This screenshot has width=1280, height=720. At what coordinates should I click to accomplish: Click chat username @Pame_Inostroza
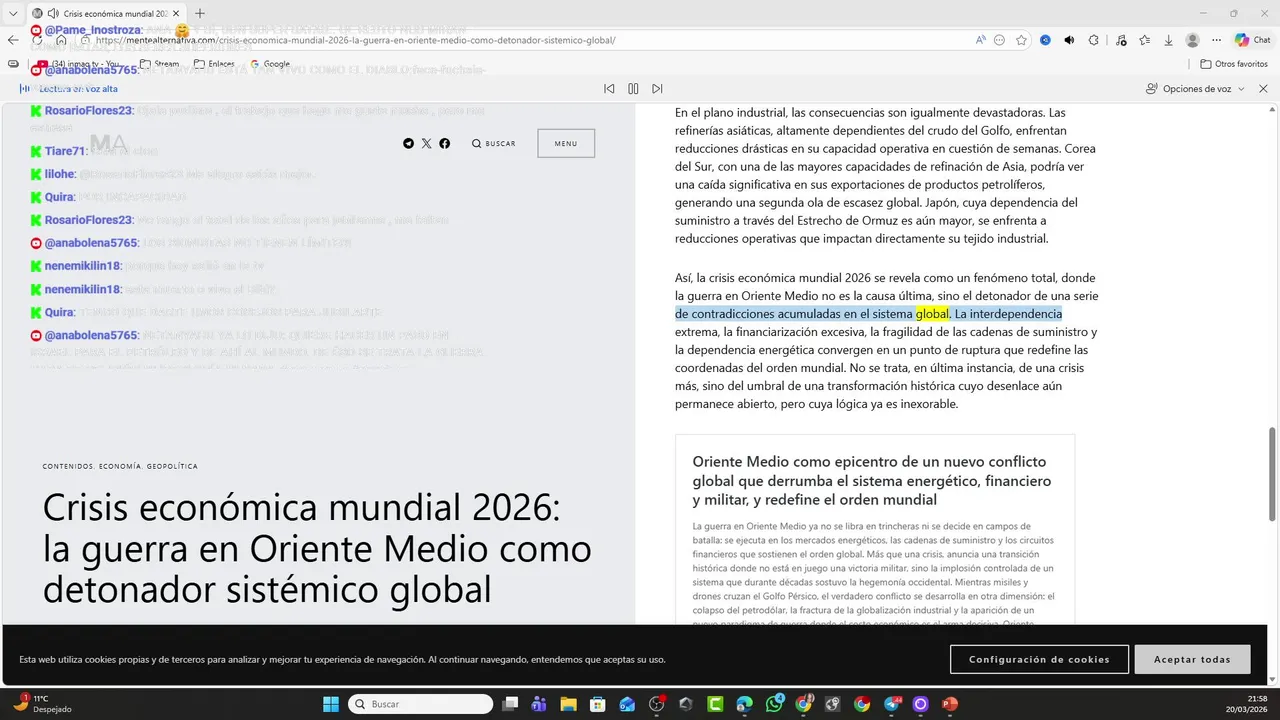pyautogui.click(x=92, y=30)
